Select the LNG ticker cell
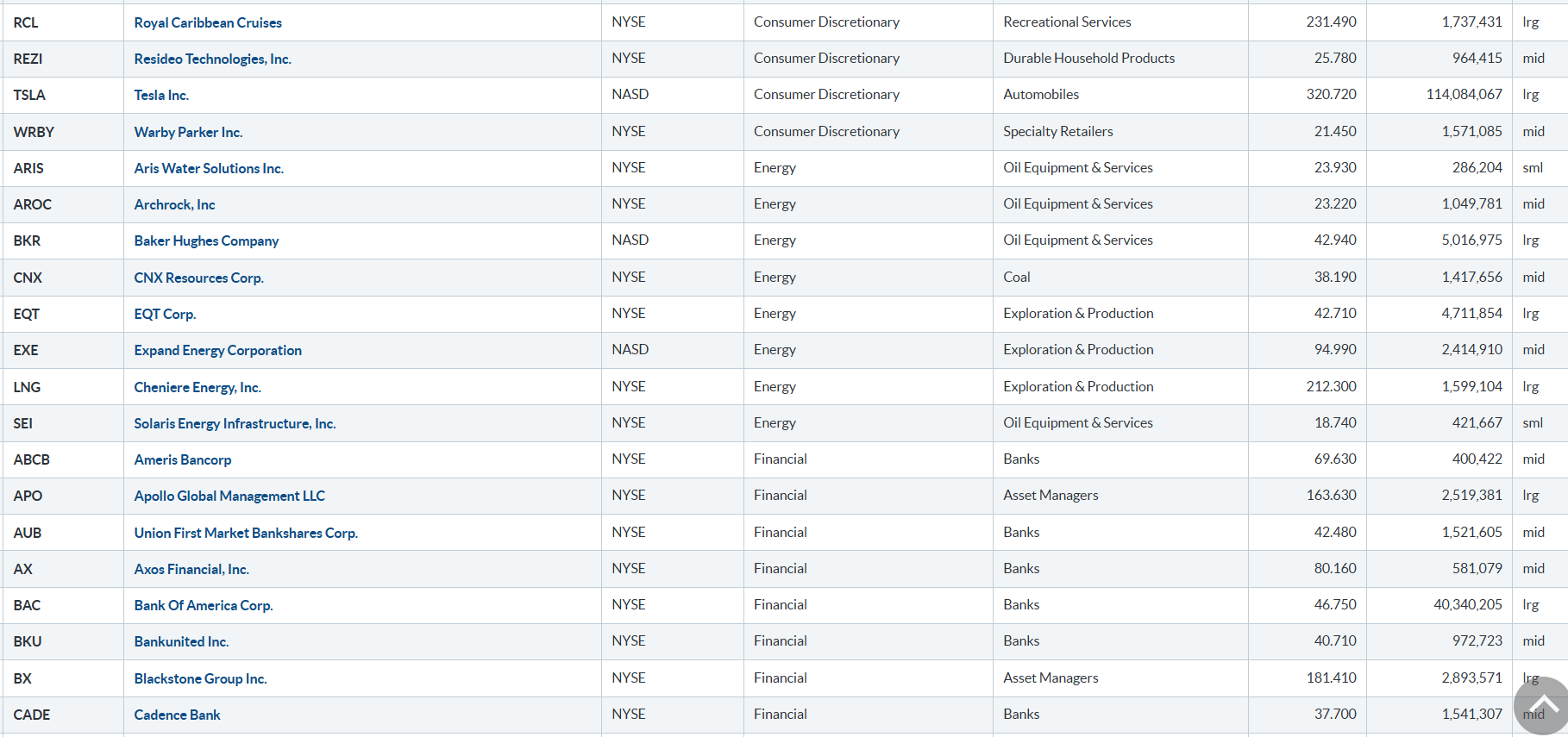The image size is (1568, 737). point(63,387)
